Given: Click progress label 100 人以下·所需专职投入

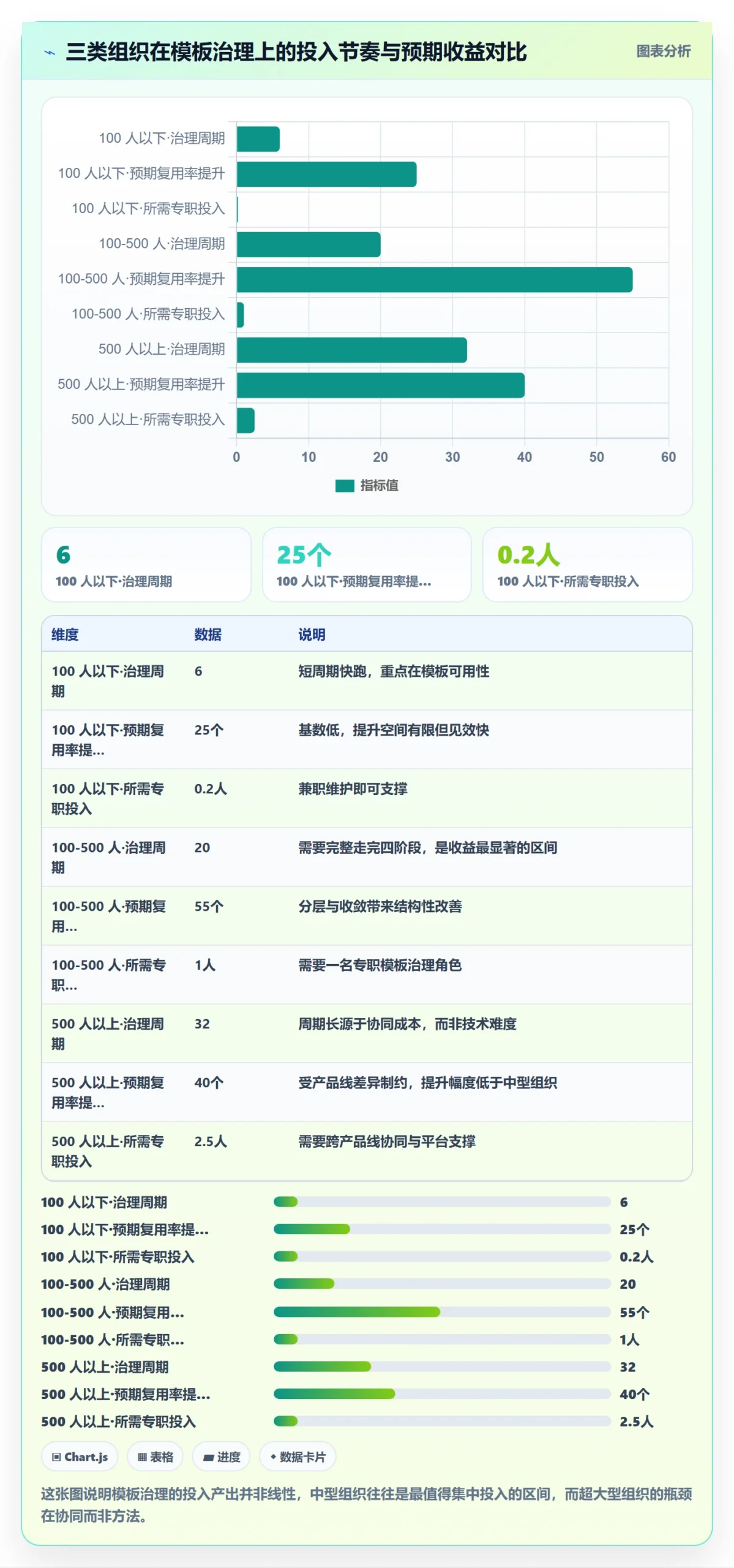Looking at the screenshot, I should coord(118,1257).
